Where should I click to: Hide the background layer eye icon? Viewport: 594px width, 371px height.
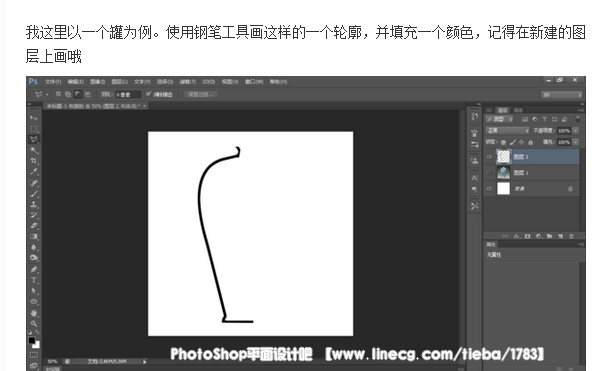(x=489, y=188)
